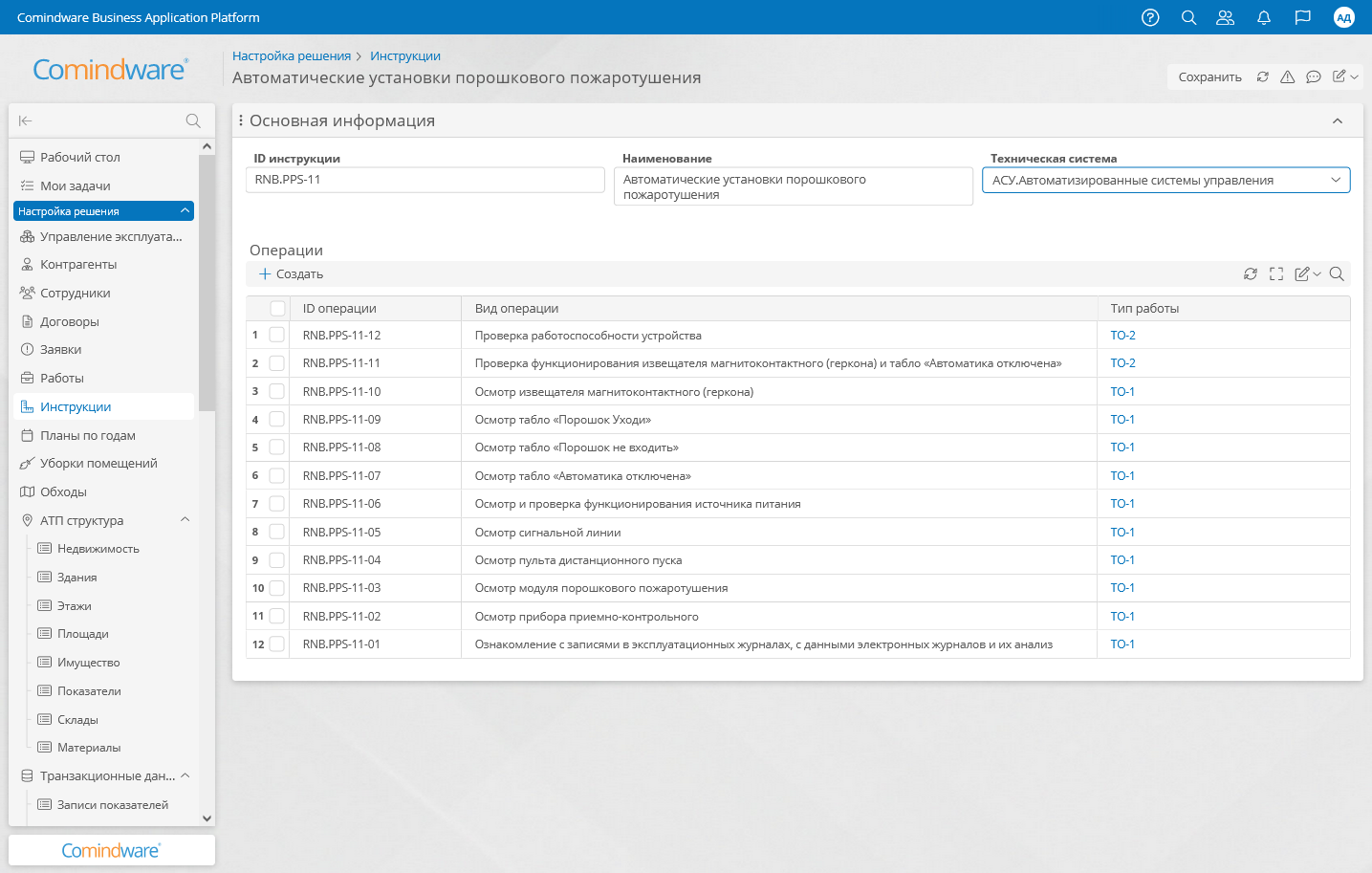
Task: Check the row RNB.PPS-11-07 checkbox
Action: [277, 475]
